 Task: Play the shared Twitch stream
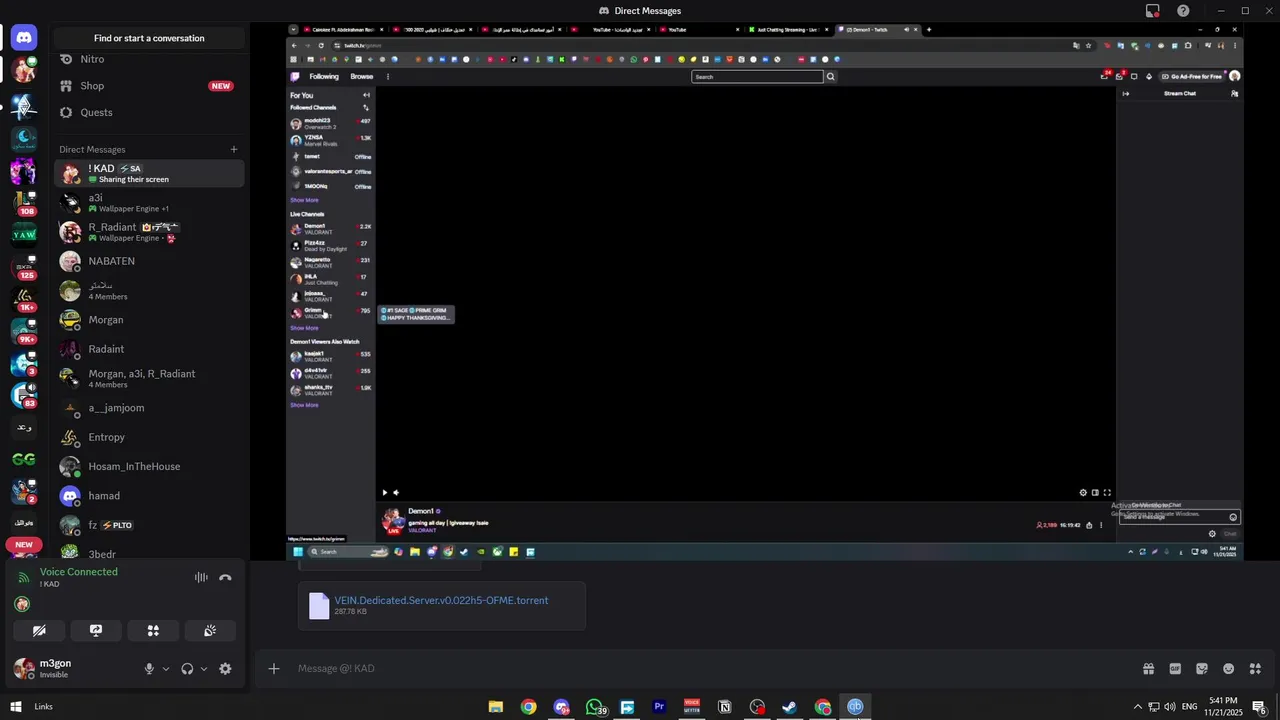[385, 492]
